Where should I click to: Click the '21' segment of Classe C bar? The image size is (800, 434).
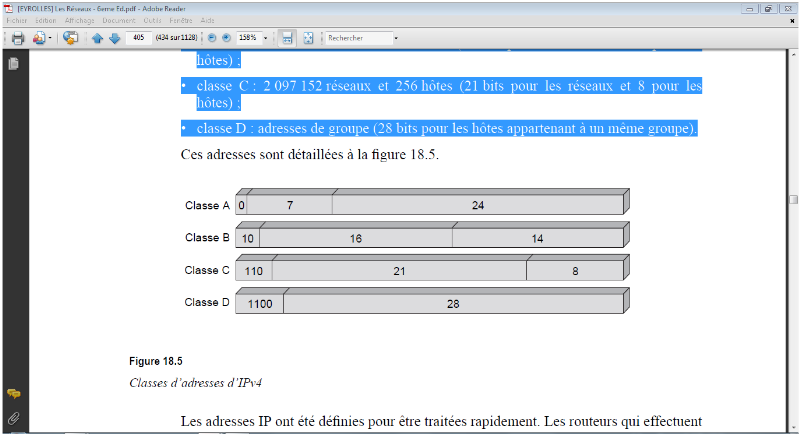click(399, 271)
